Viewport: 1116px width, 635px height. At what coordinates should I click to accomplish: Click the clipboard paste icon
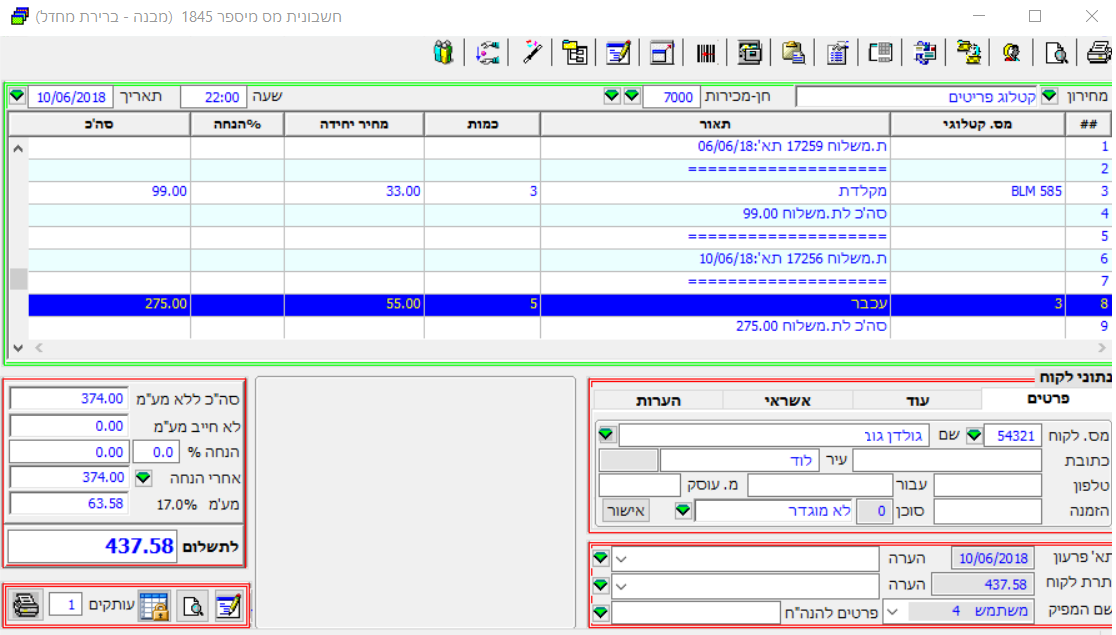793,53
